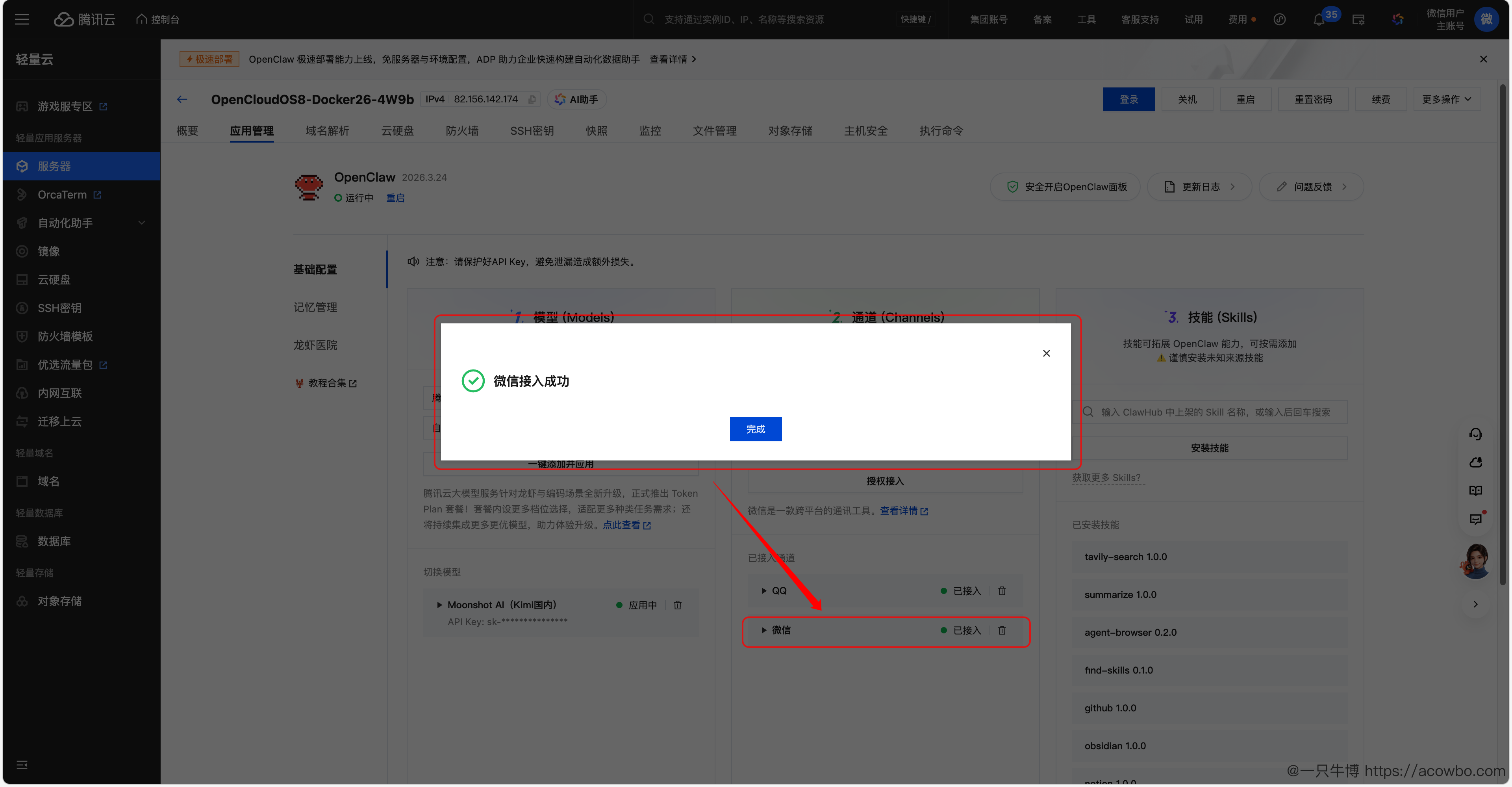The height and width of the screenshot is (787, 1512).
Task: Open the hamburger menu icon top-left
Action: [x=22, y=19]
